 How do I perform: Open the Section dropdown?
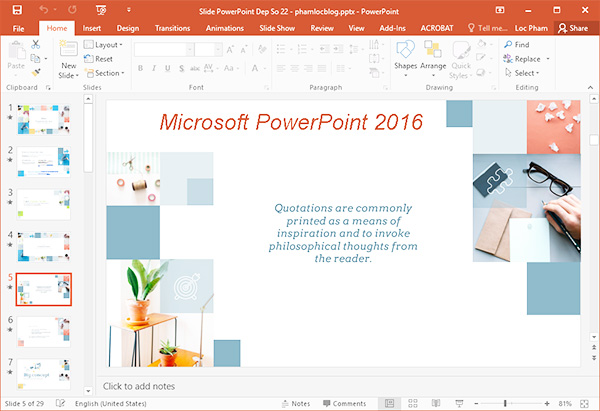click(x=104, y=73)
